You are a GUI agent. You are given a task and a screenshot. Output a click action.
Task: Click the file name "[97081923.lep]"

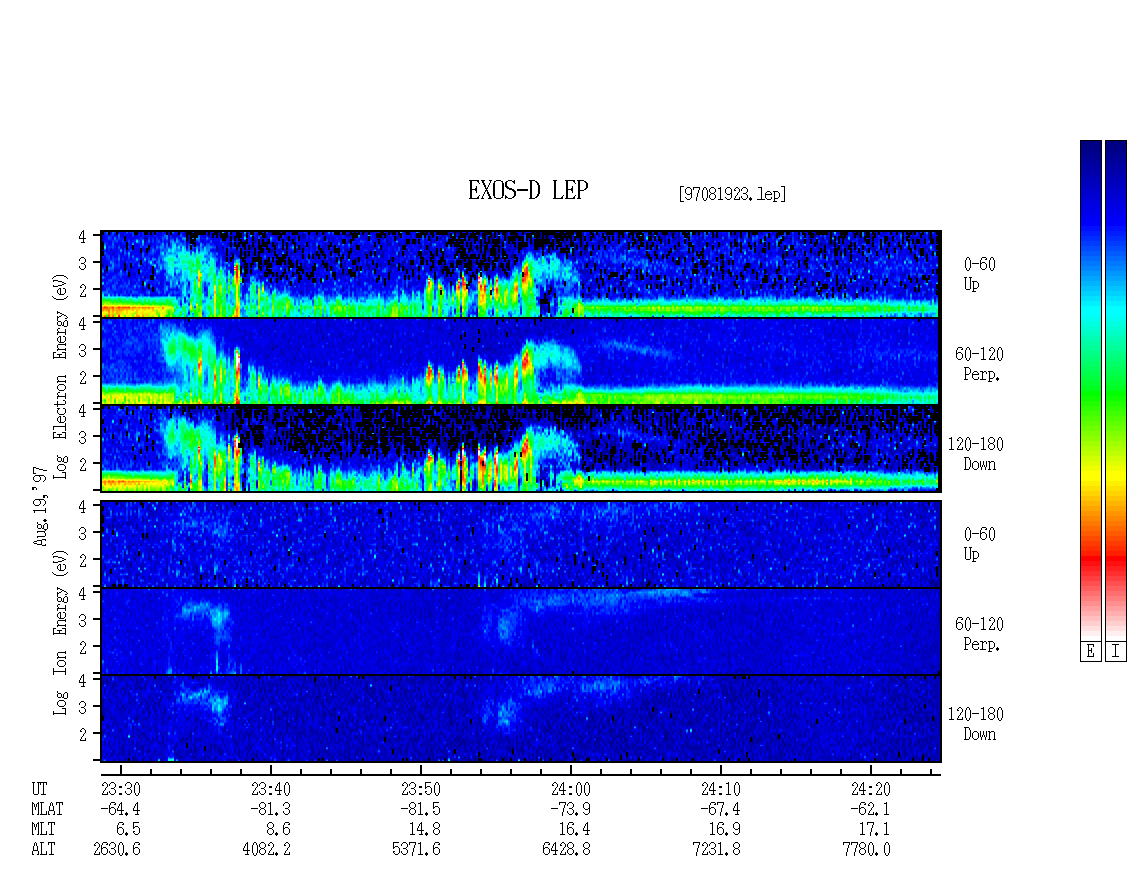coord(732,194)
